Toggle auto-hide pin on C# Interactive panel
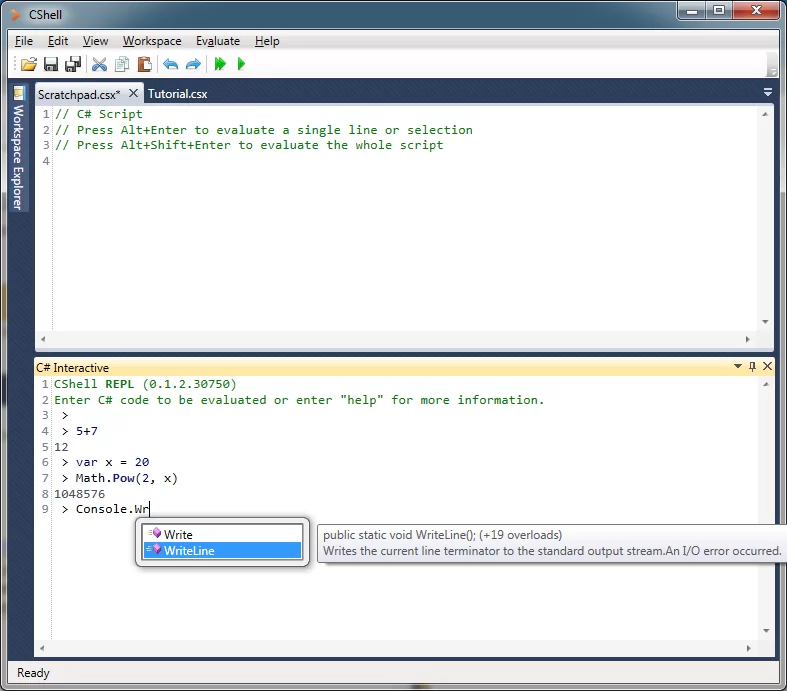 753,367
